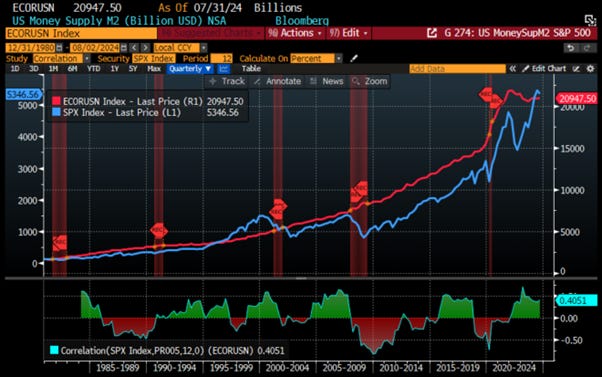Click the Percent Calculate On field
The width and height of the screenshot is (602, 377).
313,58
